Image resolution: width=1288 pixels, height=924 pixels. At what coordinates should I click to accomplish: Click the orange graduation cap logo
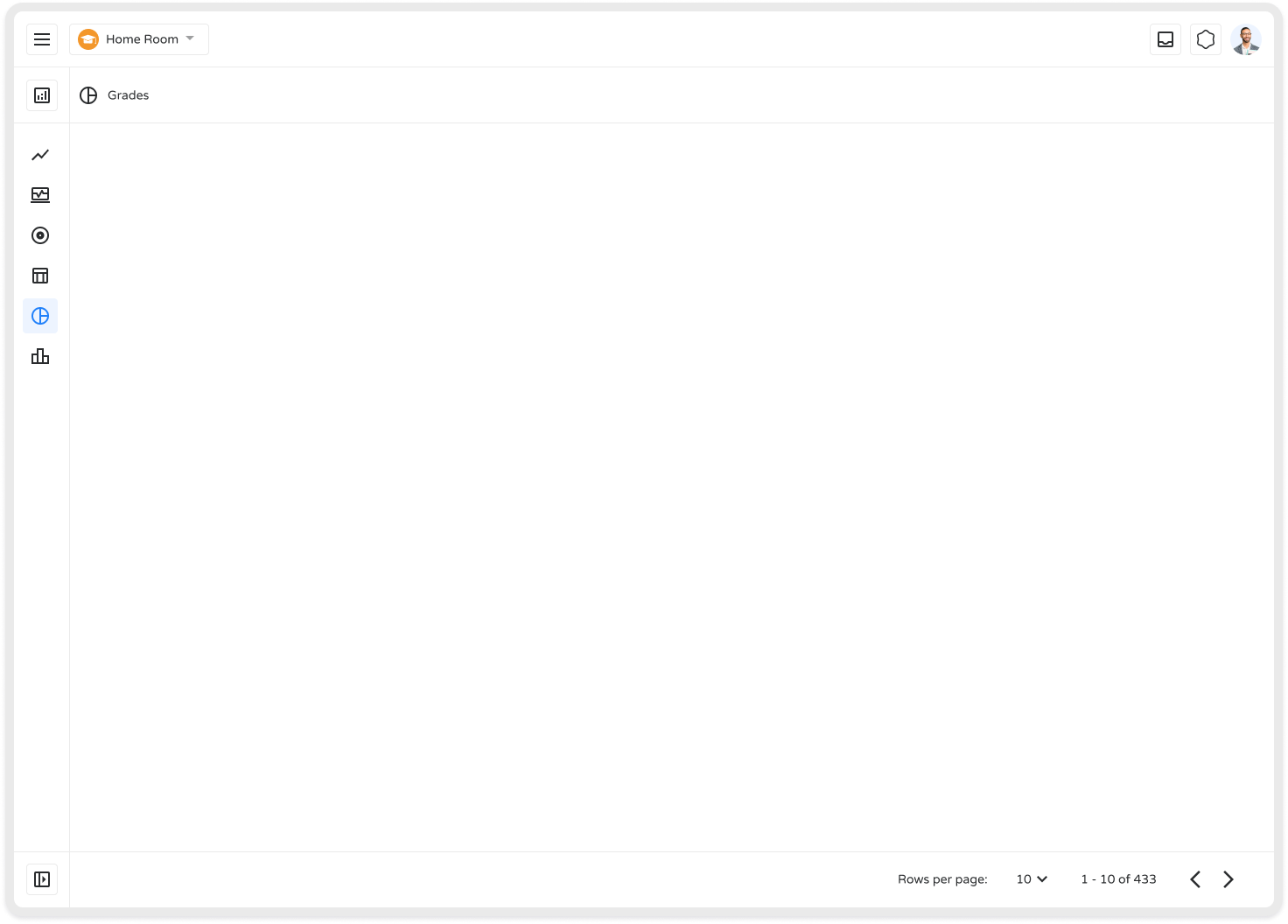[x=88, y=39]
